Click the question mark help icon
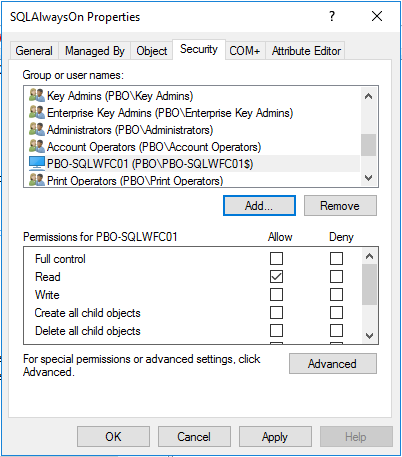 coord(332,16)
